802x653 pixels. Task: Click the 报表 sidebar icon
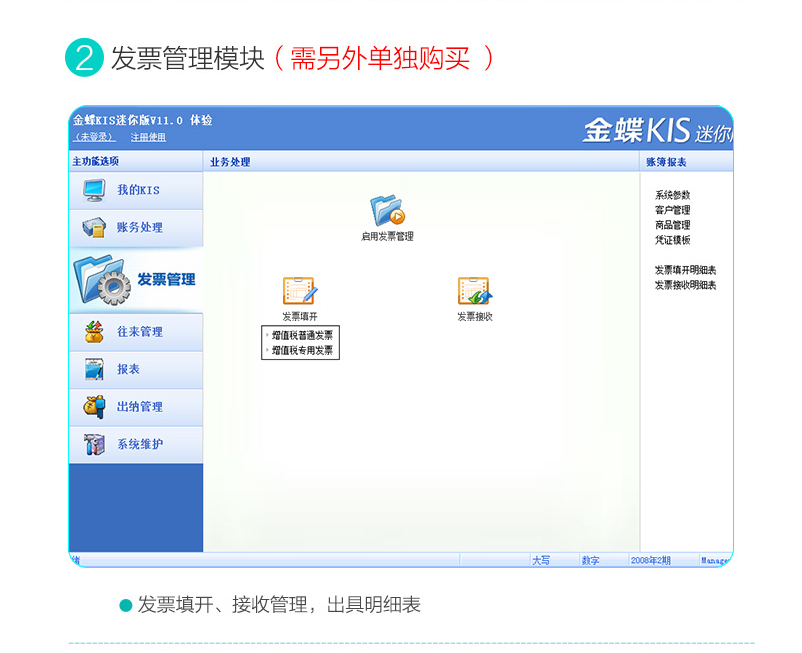(x=94, y=370)
